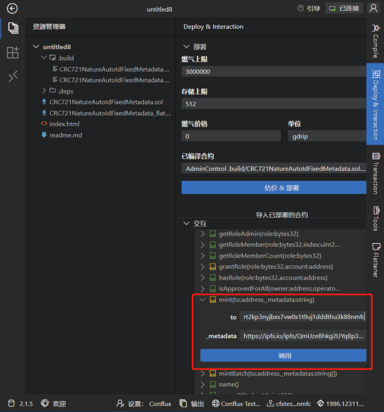Open the Flattener side tab
Screen dimensions: 384x412
[376, 260]
